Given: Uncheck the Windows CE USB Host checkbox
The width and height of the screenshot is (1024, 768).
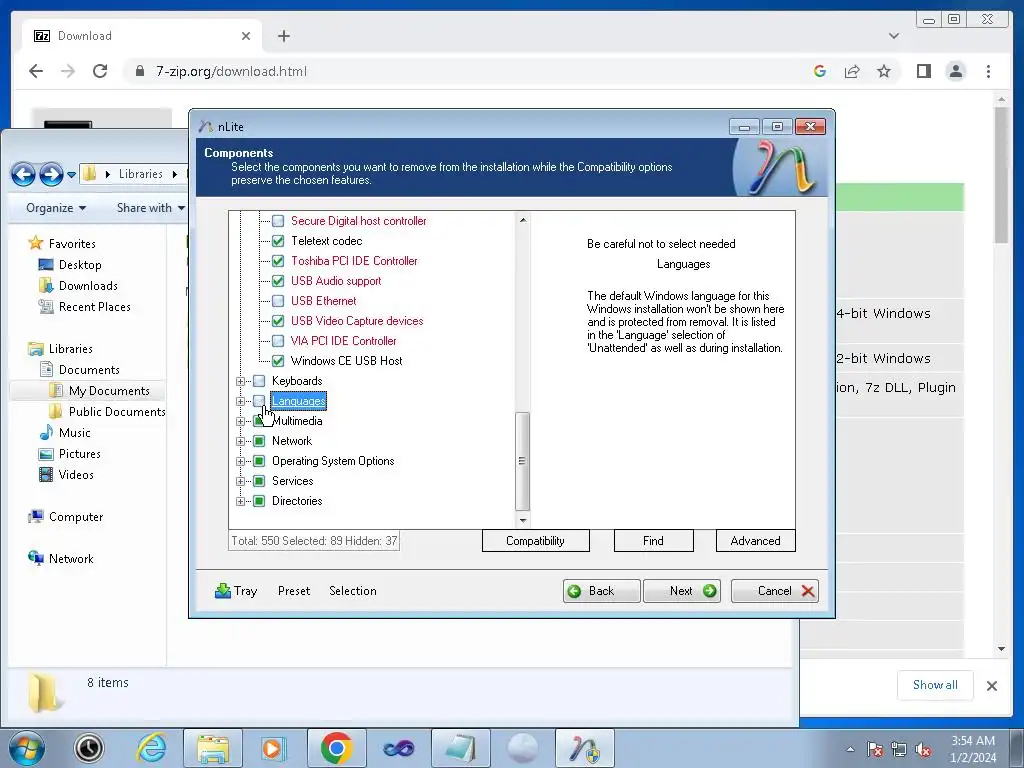Looking at the screenshot, I should click(x=278, y=360).
